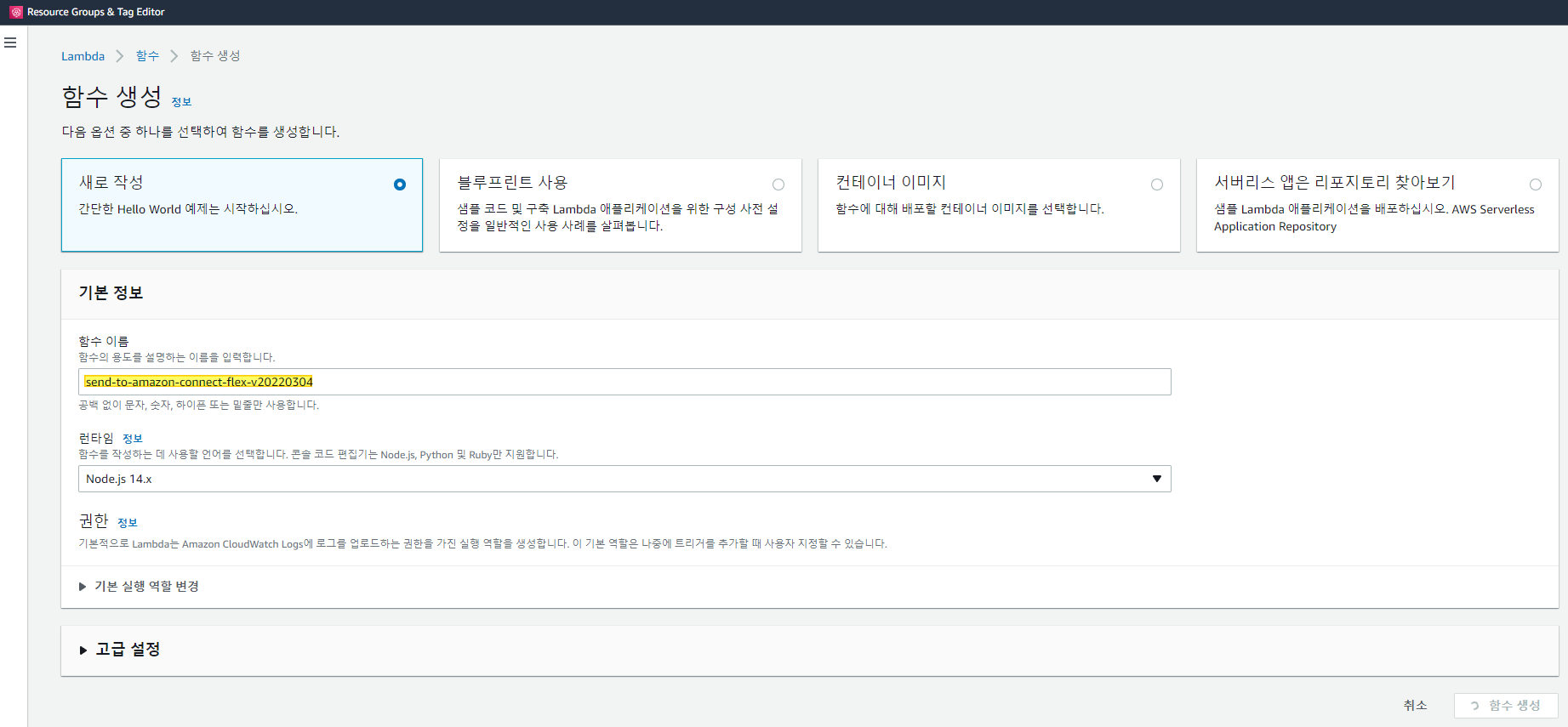Open 정보 link next to 런타임
Image resolution: width=1568 pixels, height=727 pixels.
(x=133, y=439)
